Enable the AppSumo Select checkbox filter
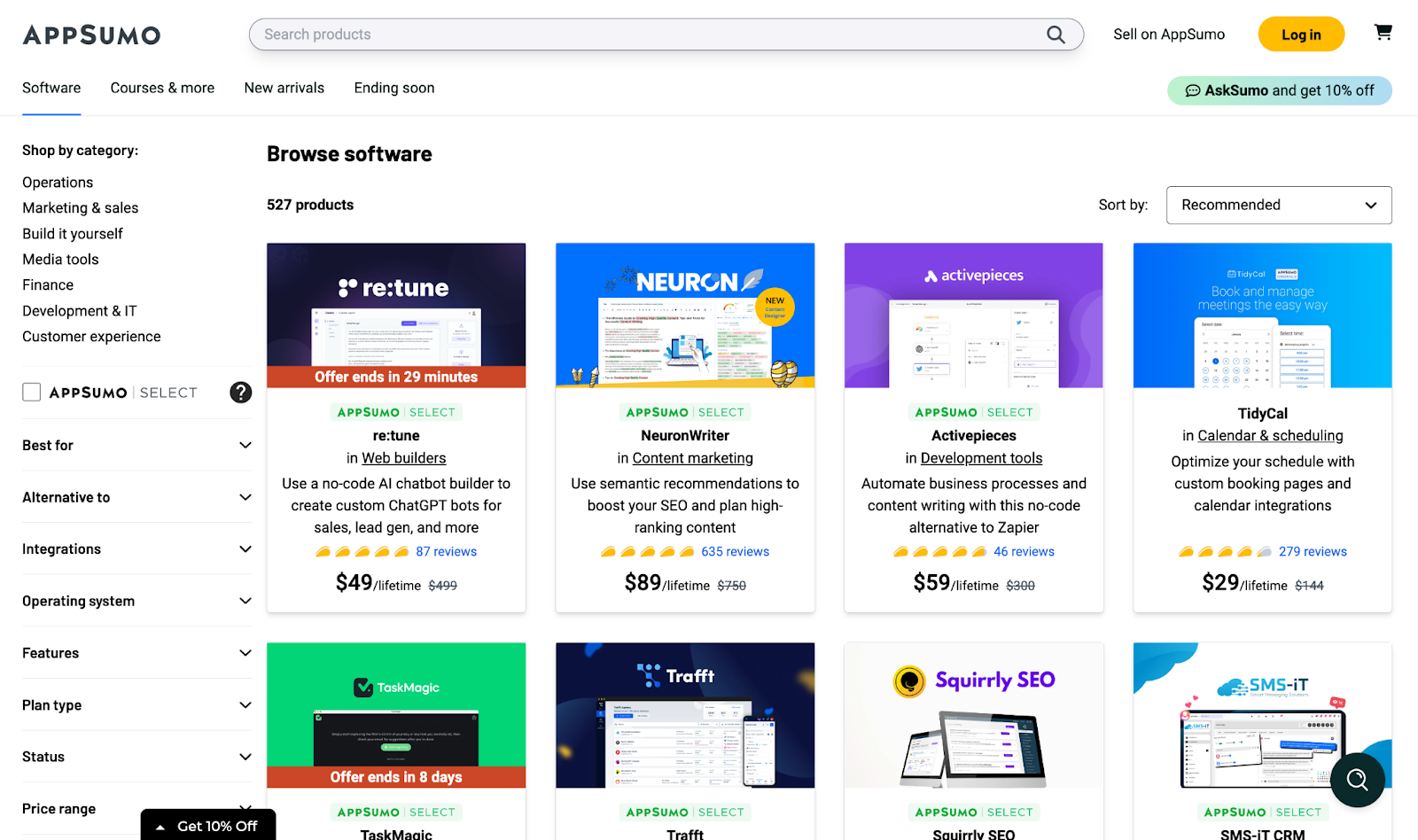1418x840 pixels. pyautogui.click(x=32, y=393)
